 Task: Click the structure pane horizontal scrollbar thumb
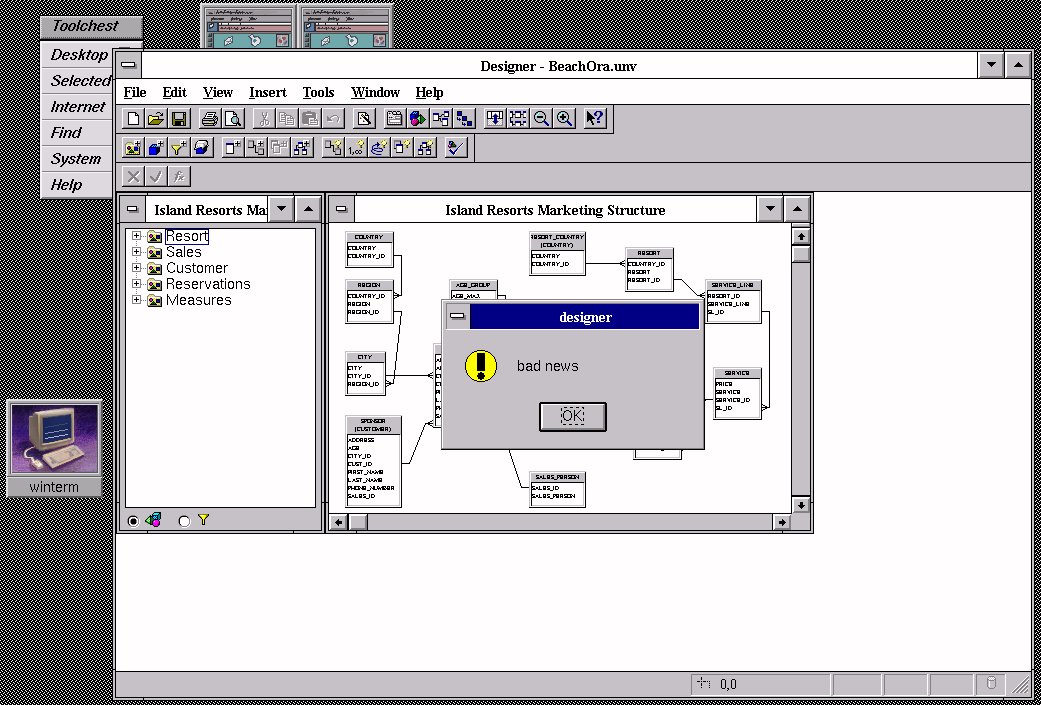pos(358,522)
